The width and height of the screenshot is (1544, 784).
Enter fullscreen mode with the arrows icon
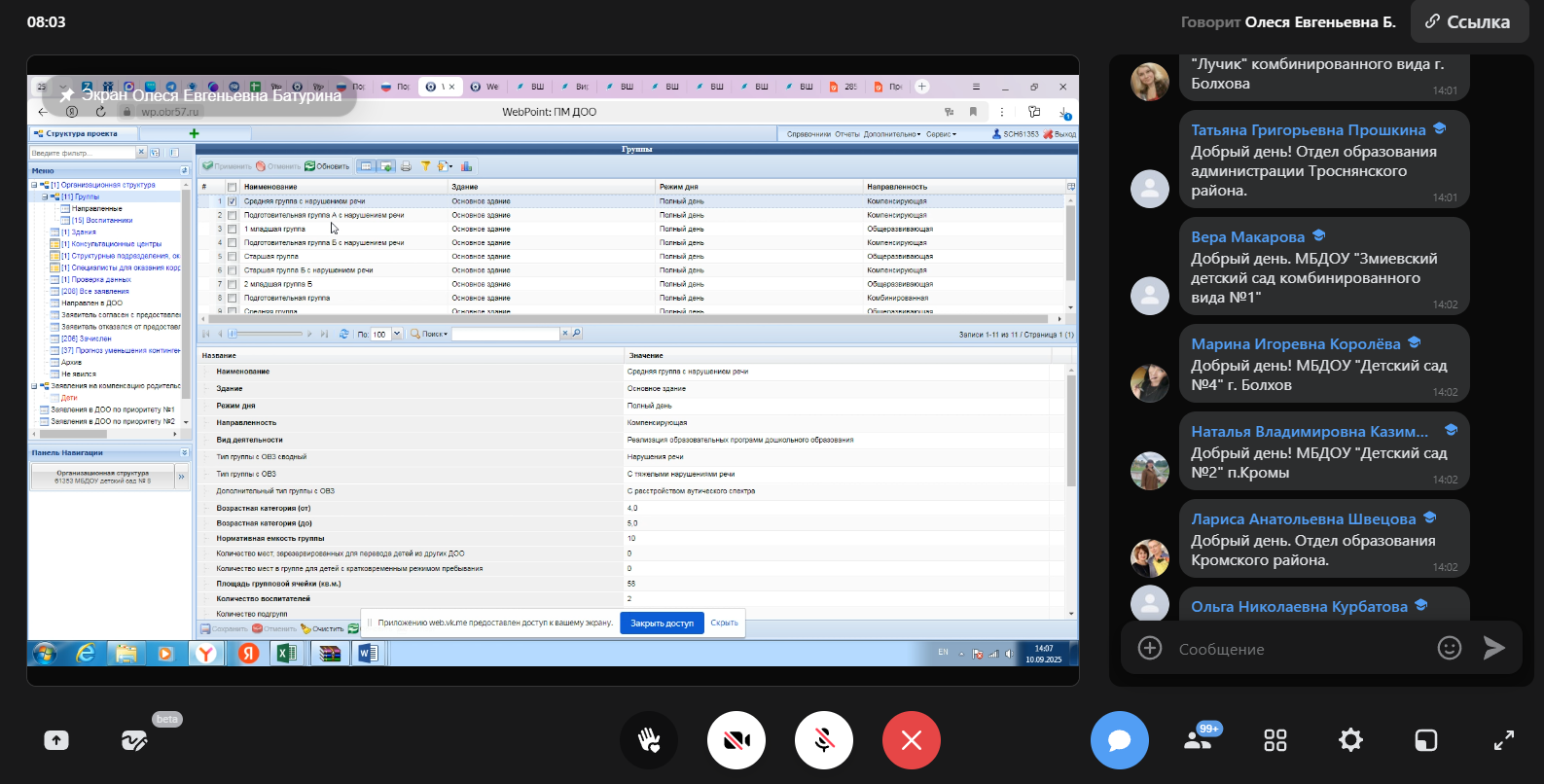click(1503, 740)
